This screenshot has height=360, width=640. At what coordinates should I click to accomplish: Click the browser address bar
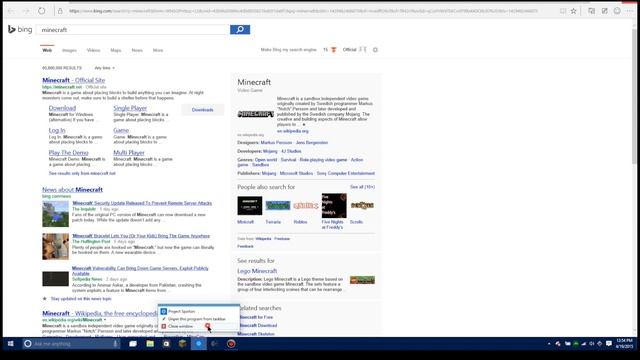303,11
